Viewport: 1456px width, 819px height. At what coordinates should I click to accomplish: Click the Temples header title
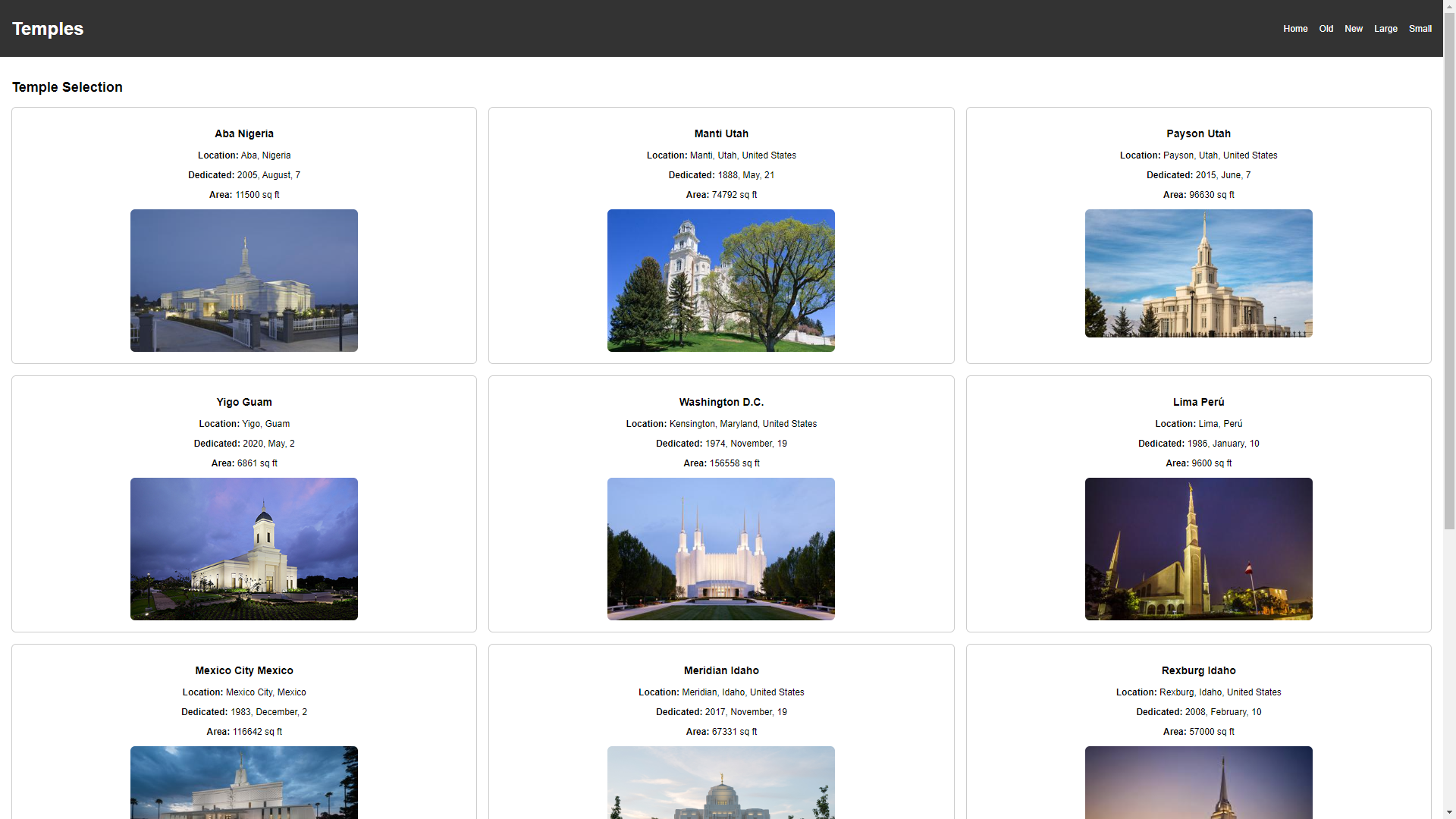click(x=47, y=28)
